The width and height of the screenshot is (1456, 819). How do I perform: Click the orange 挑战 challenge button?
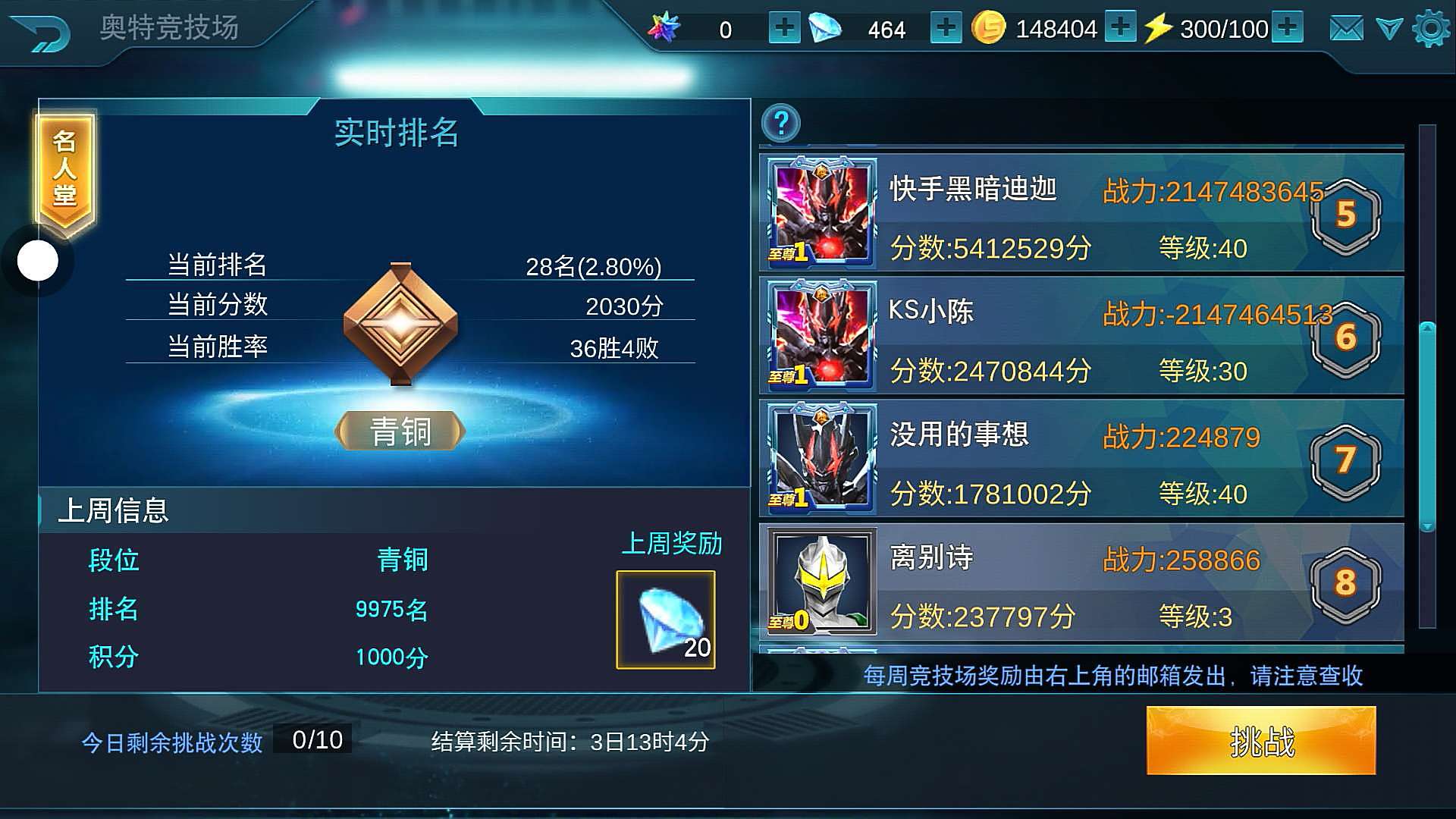(x=1260, y=740)
